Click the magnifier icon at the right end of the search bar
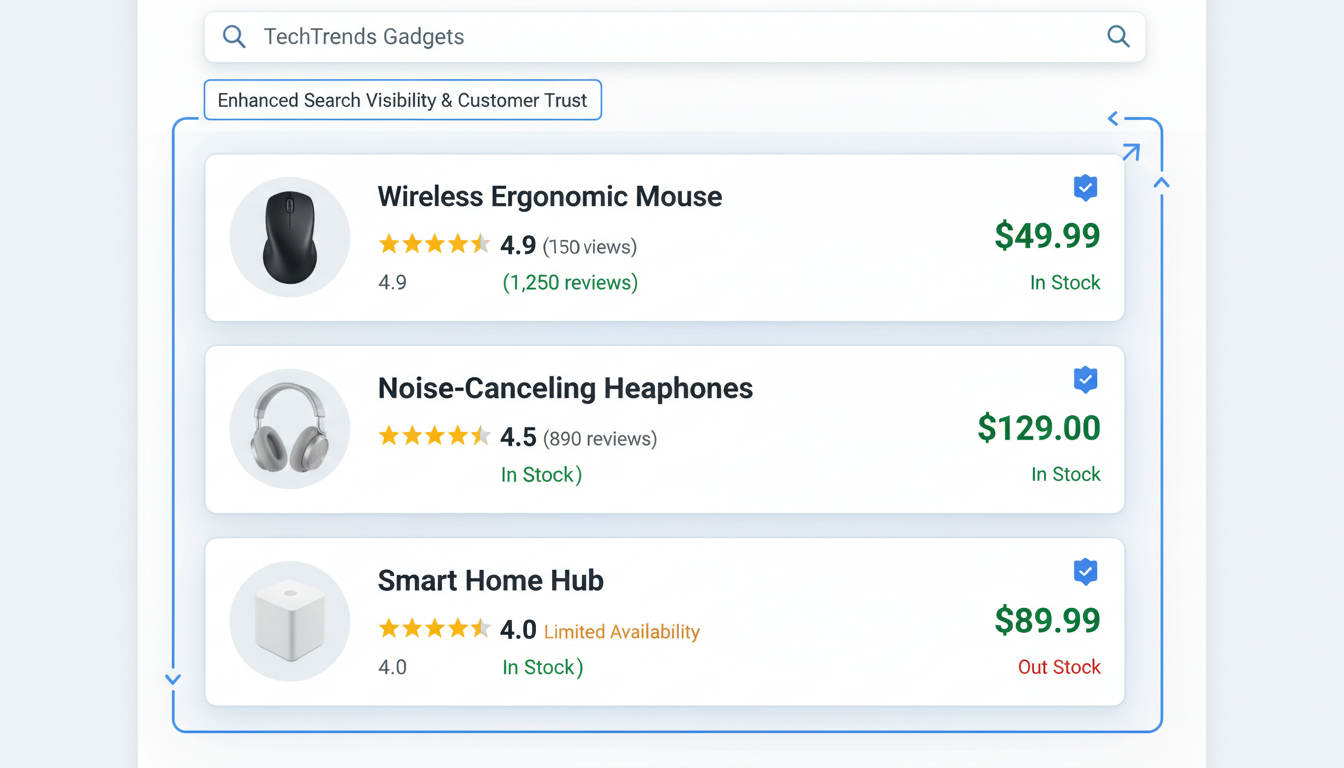 click(x=1118, y=36)
